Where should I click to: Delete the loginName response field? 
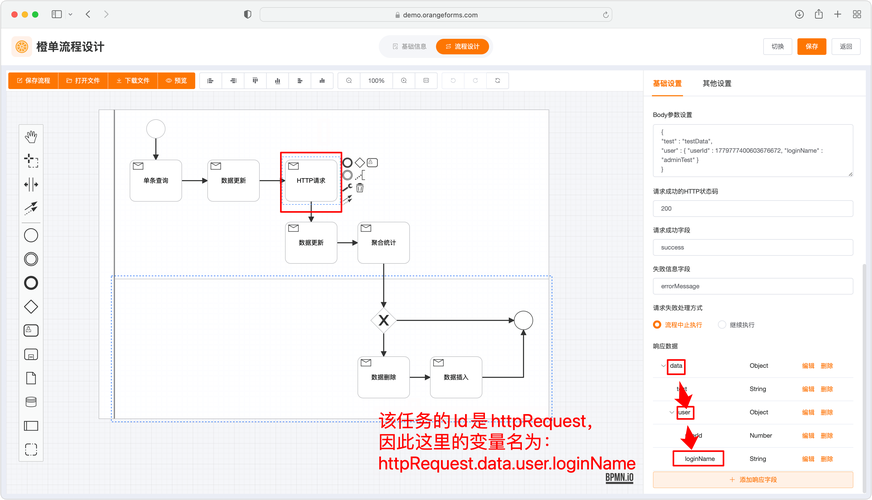(x=827, y=459)
